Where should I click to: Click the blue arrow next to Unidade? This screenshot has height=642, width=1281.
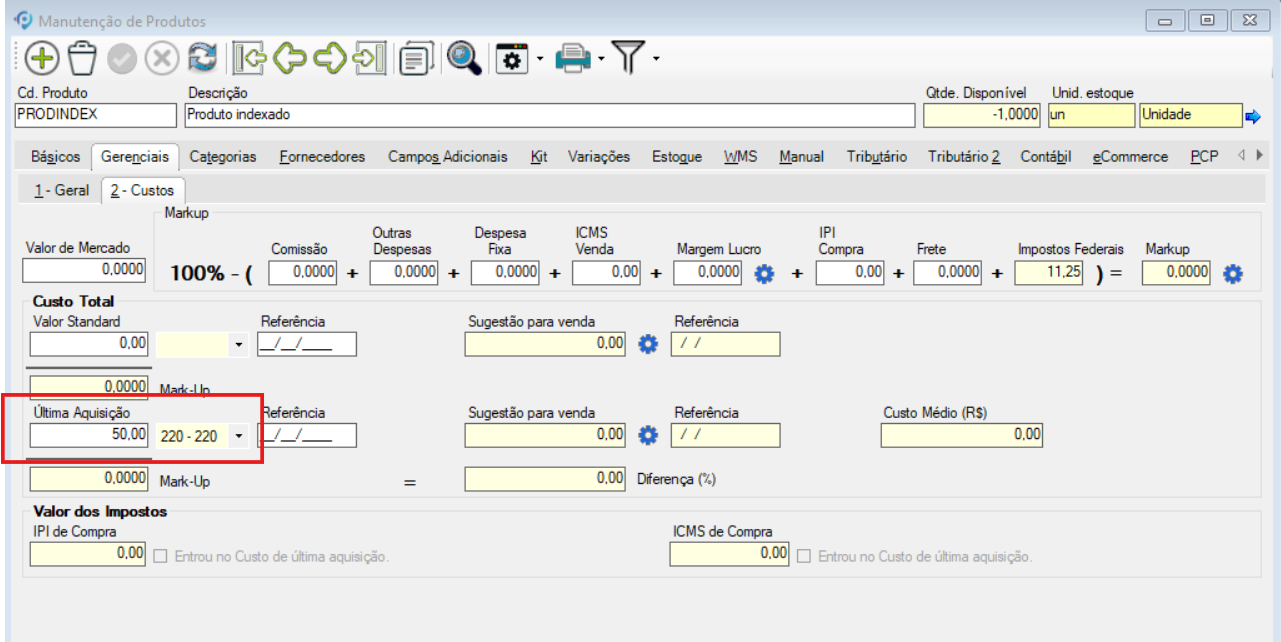[1253, 117]
